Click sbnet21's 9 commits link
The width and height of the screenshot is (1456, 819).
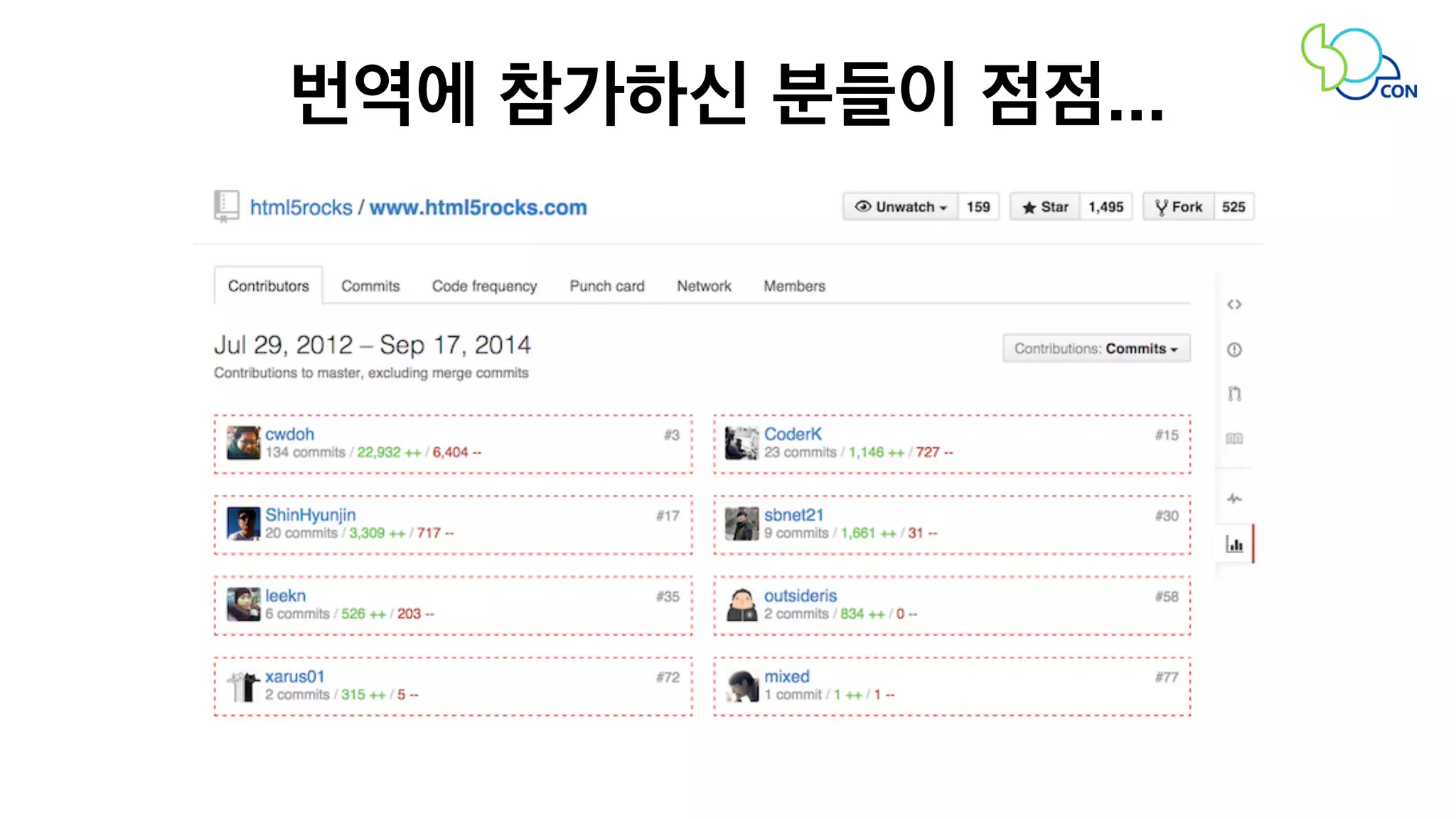[796, 533]
